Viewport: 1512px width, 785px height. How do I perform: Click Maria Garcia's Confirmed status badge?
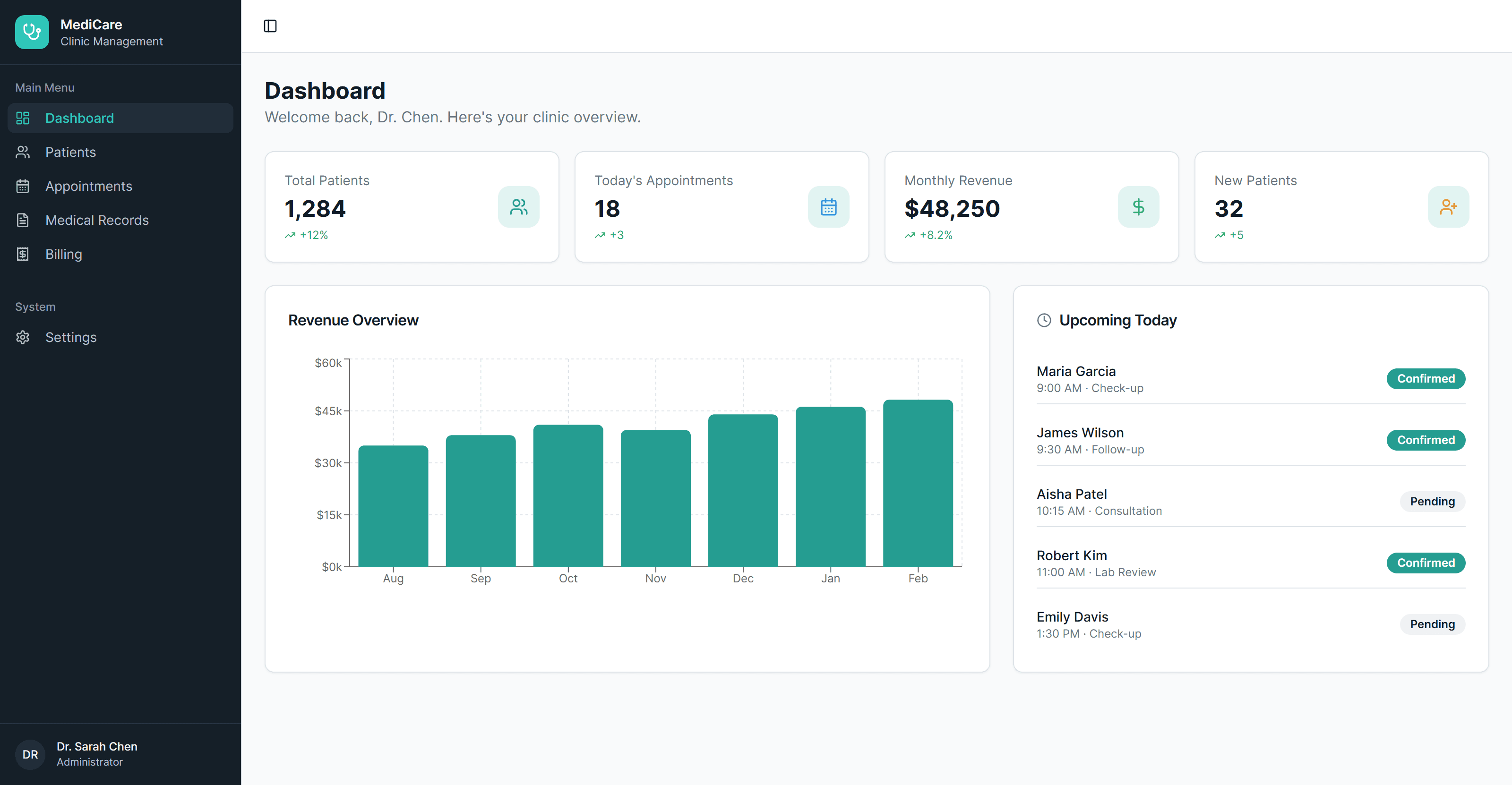[1426, 378]
